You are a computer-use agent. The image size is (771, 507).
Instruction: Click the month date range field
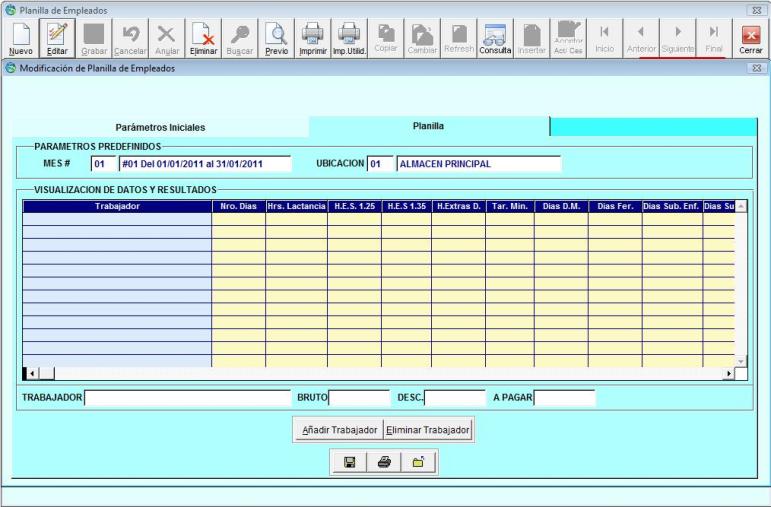click(205, 164)
